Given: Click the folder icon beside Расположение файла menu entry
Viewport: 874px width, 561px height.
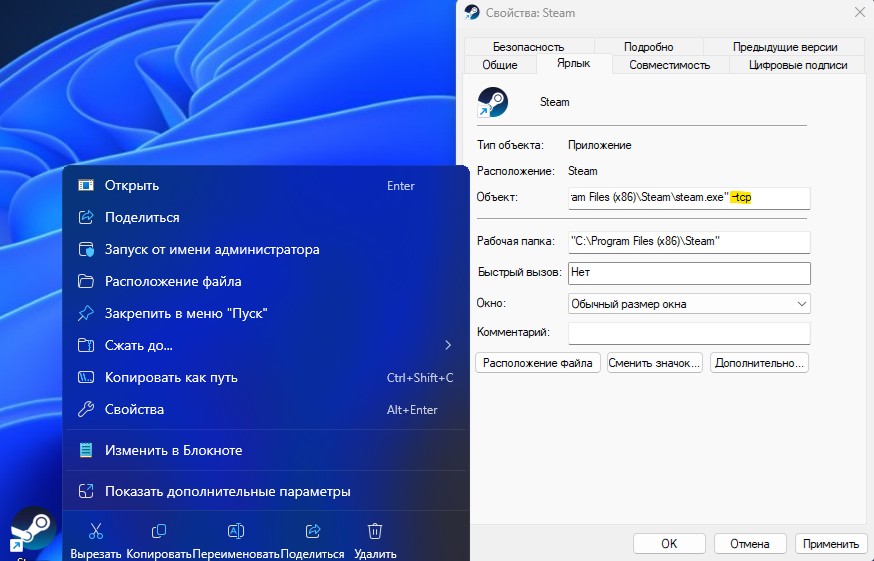Looking at the screenshot, I should coord(86,281).
